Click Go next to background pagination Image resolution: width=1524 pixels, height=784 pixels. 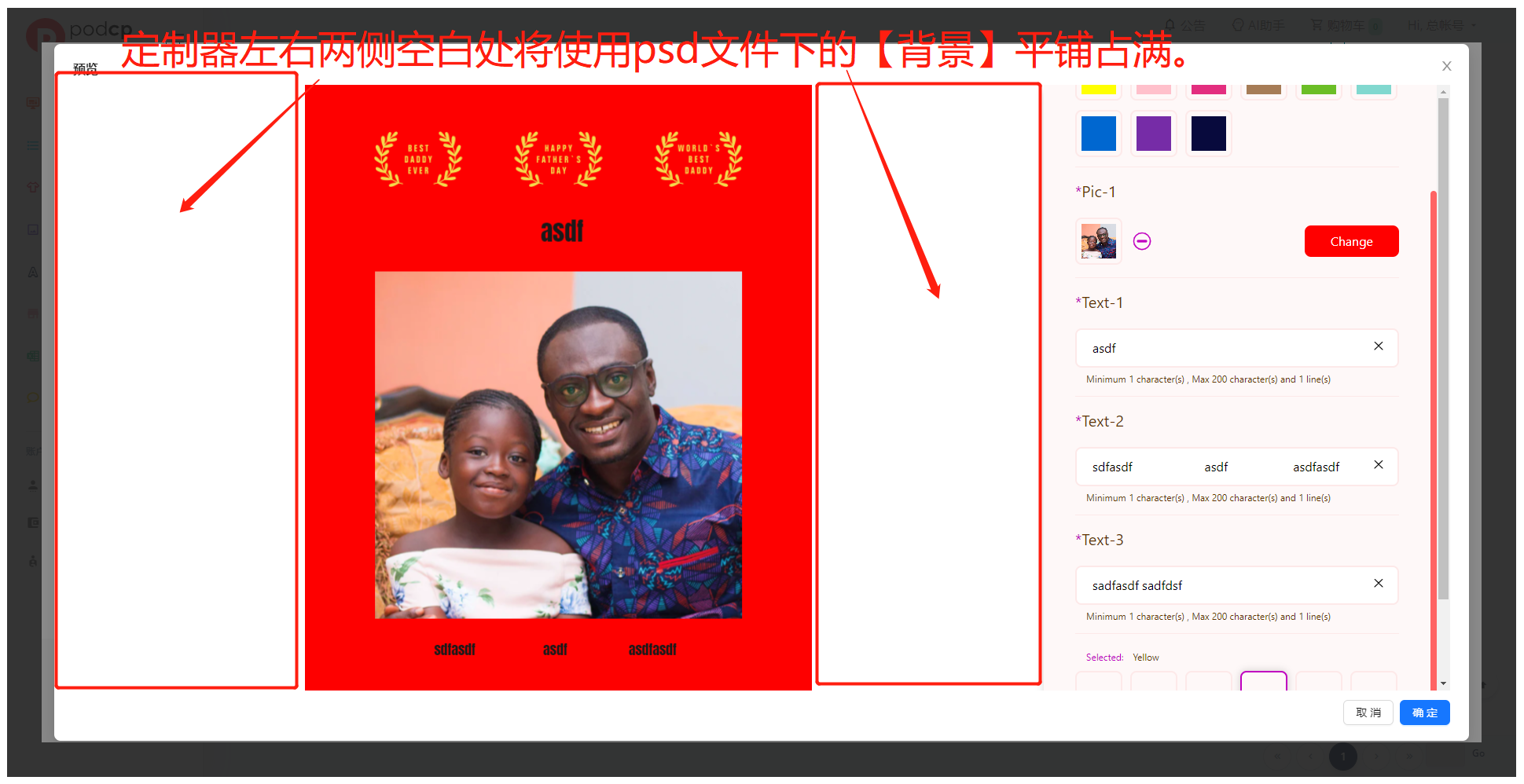(x=1478, y=753)
